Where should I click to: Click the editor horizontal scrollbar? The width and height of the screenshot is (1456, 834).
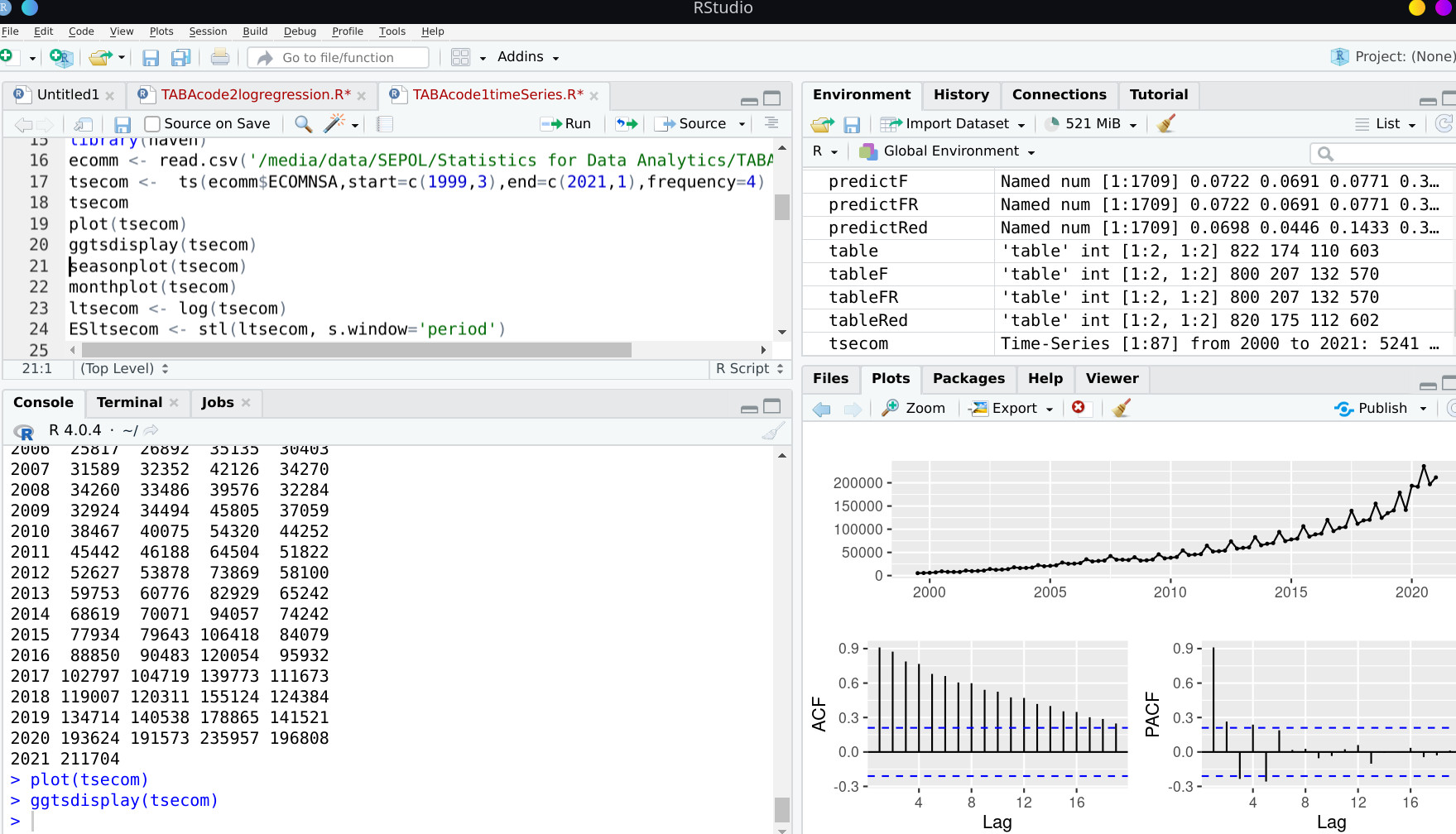click(x=356, y=350)
